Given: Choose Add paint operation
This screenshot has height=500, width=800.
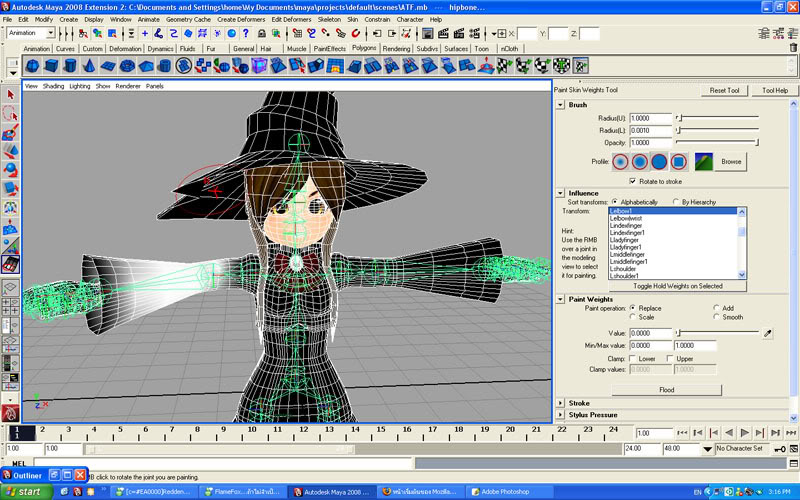Looking at the screenshot, I should [x=716, y=308].
